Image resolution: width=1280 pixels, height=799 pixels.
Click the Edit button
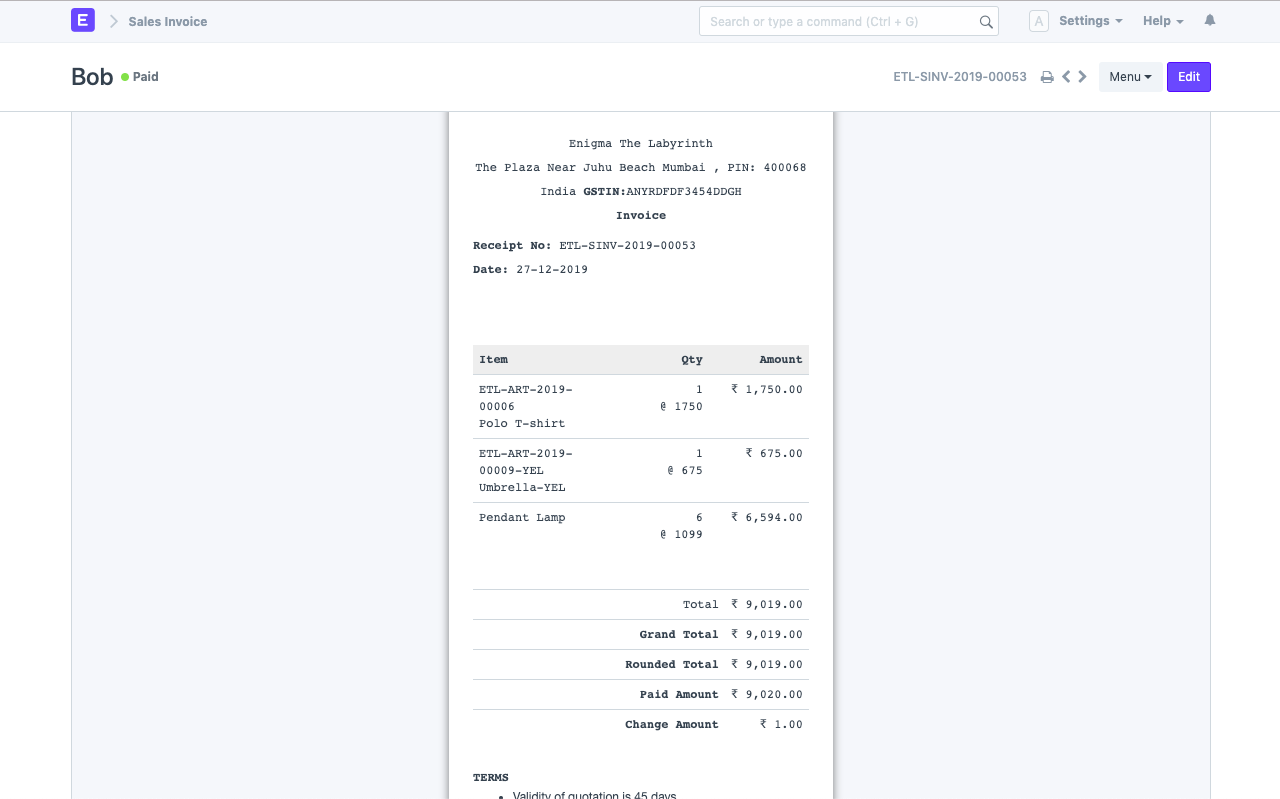tap(1189, 77)
